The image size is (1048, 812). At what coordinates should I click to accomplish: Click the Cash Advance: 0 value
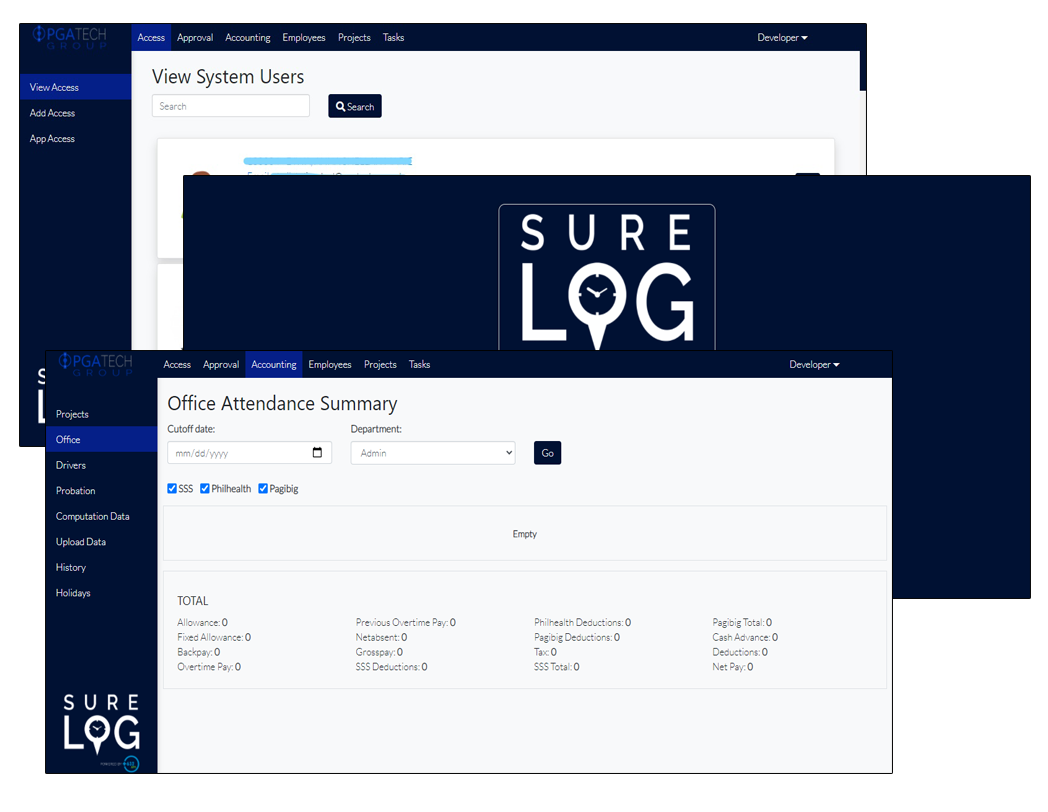pos(745,637)
